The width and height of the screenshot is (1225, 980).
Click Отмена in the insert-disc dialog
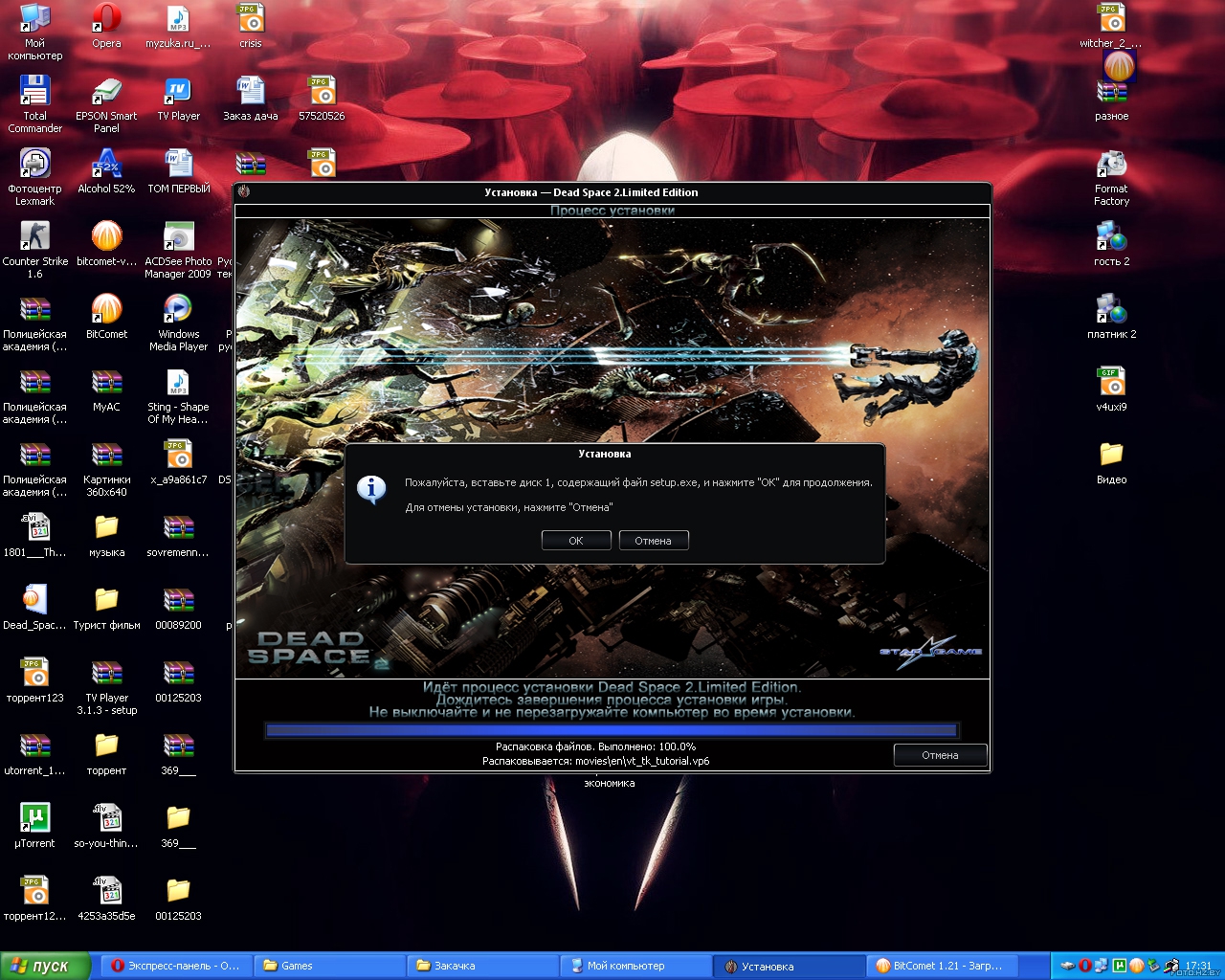[x=653, y=541]
